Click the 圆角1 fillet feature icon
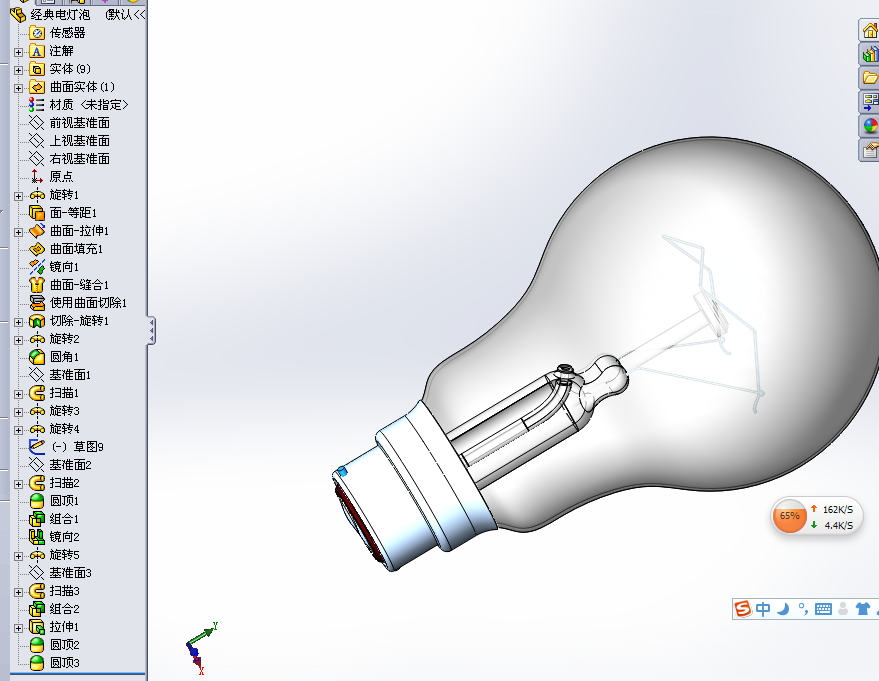Image resolution: width=879 pixels, height=681 pixels. pos(37,357)
